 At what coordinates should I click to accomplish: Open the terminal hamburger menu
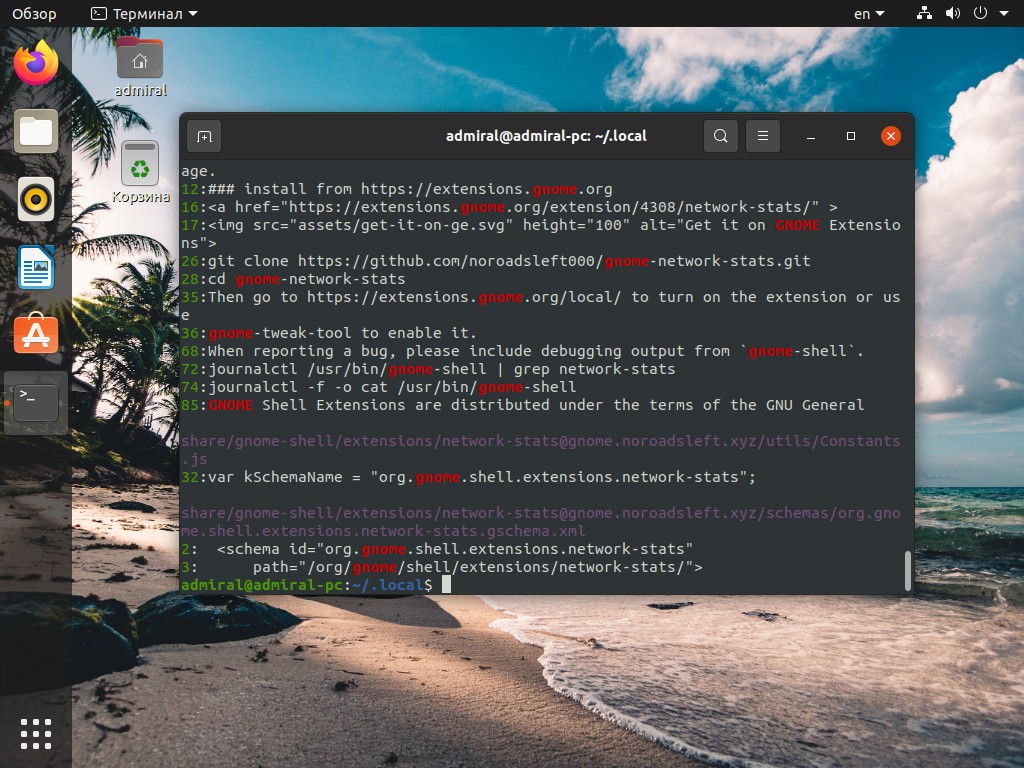pos(762,136)
